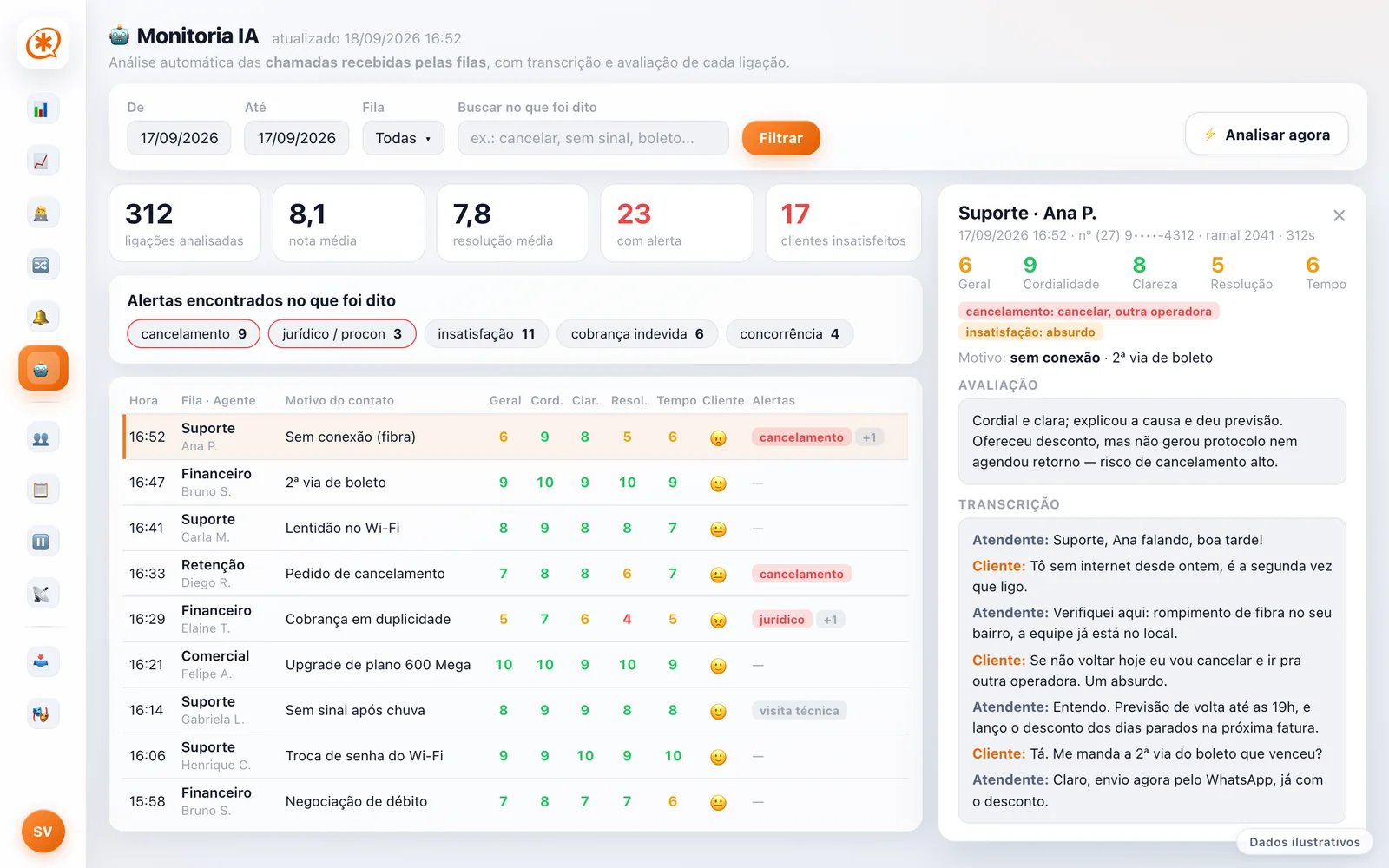Select the 16:47 2ª via de boleto row

tap(516, 483)
